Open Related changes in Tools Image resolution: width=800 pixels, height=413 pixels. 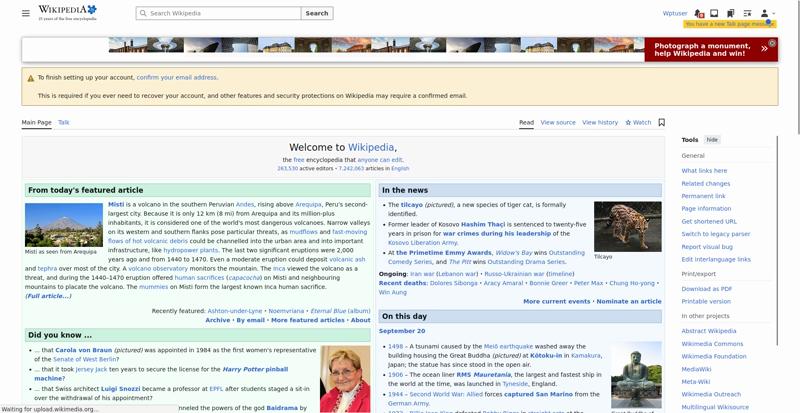pos(706,183)
